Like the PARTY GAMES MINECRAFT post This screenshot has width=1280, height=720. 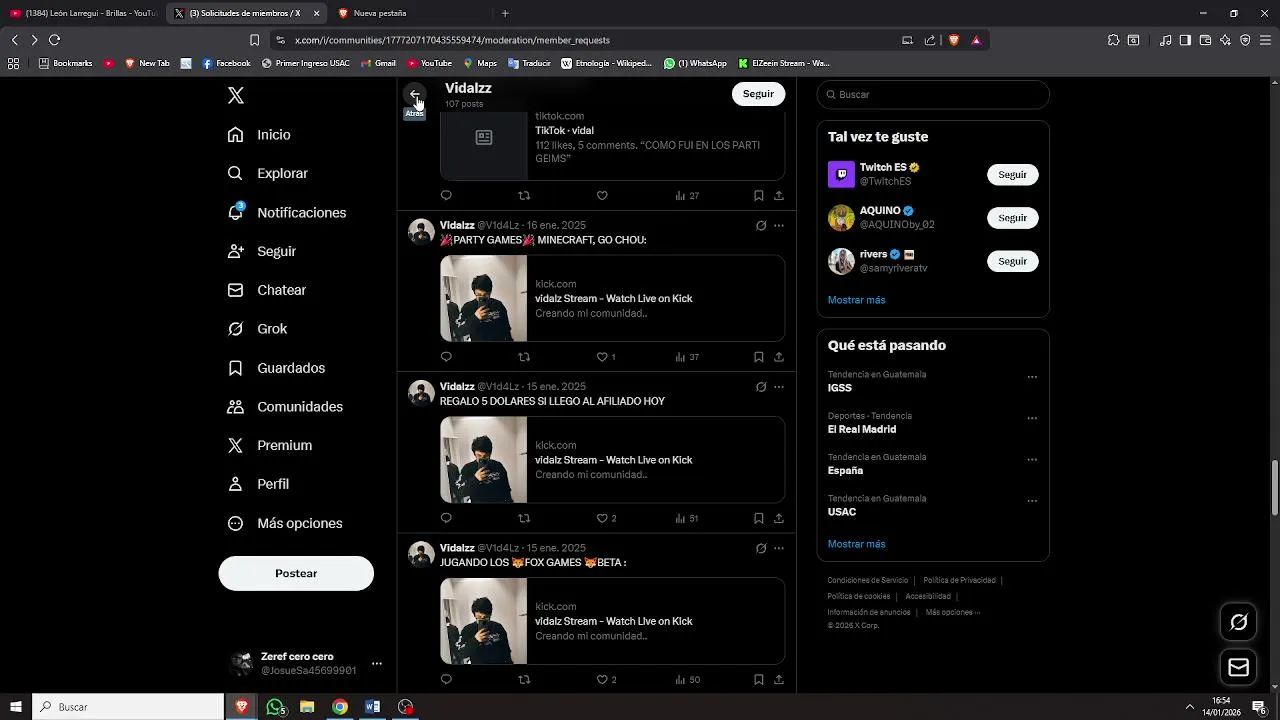click(x=602, y=357)
